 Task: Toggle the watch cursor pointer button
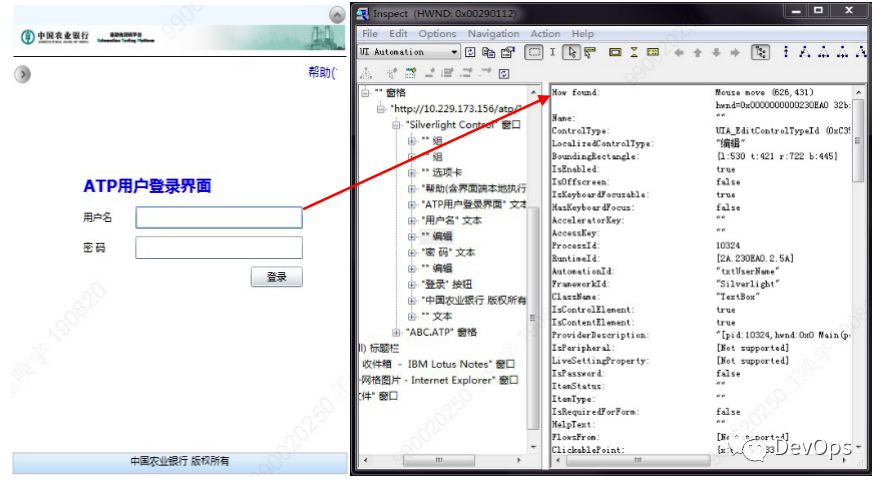click(572, 52)
